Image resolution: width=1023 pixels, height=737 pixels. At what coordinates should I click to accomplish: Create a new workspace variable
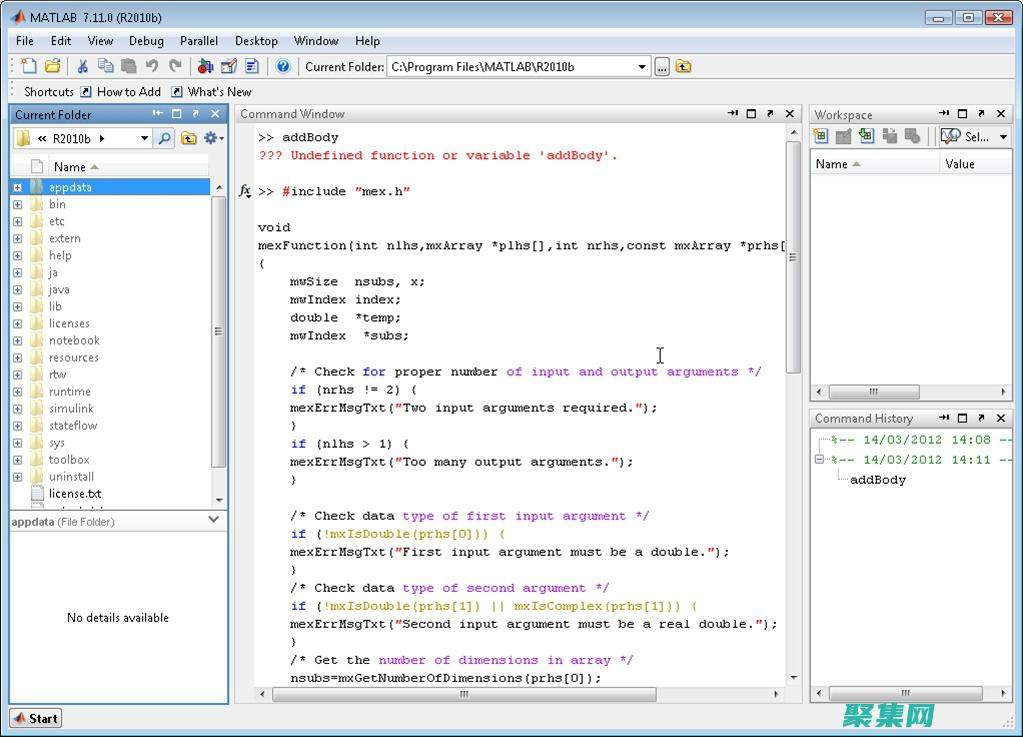(x=821, y=137)
